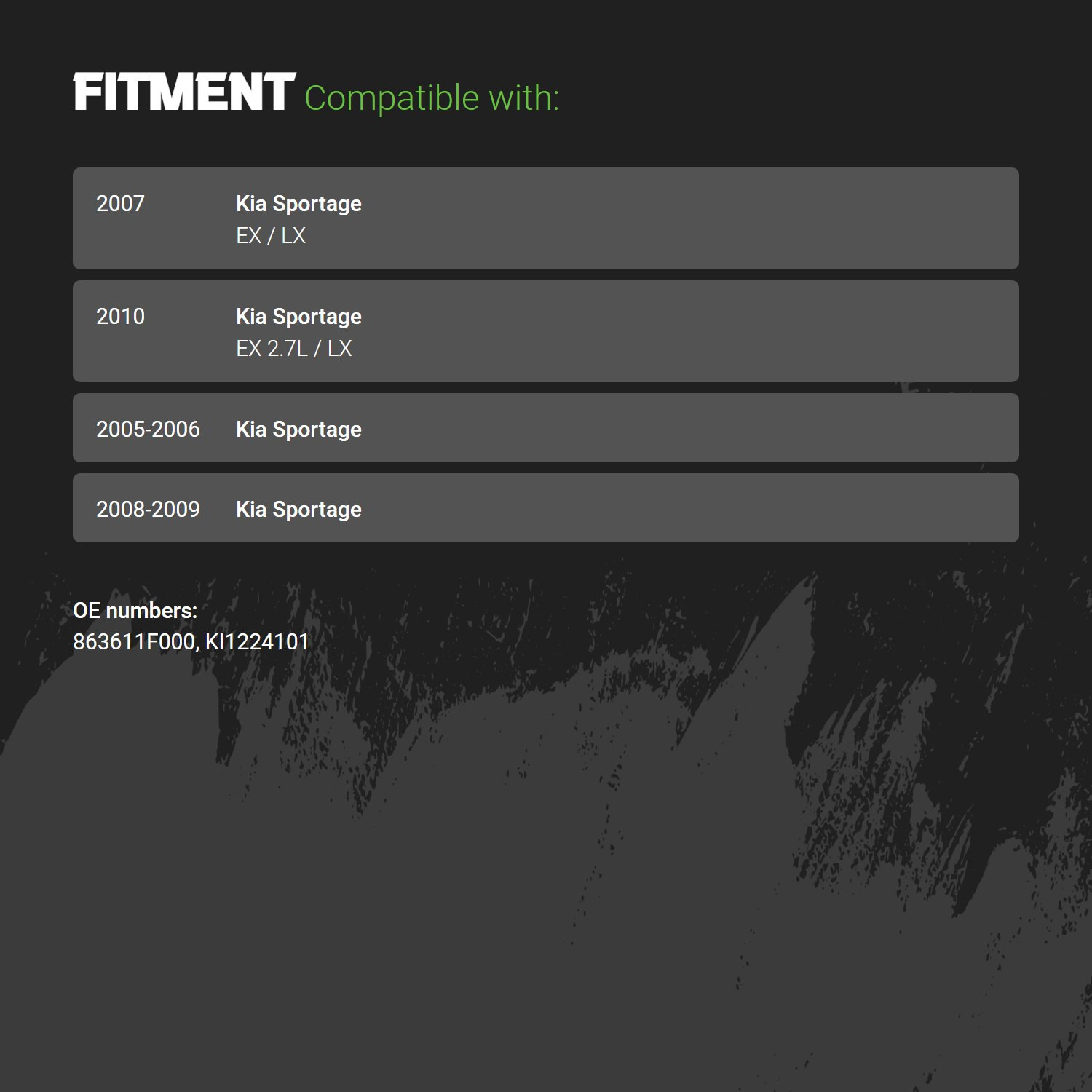Click the 'Compatible with:' green subtitle

tap(432, 98)
